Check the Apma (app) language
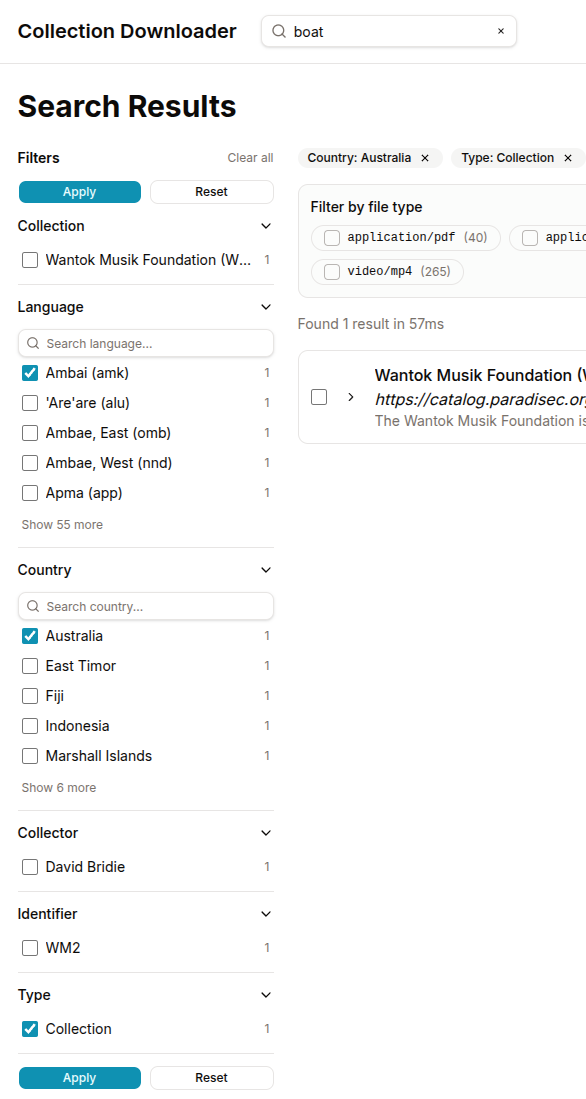586x1099 pixels. 30,493
